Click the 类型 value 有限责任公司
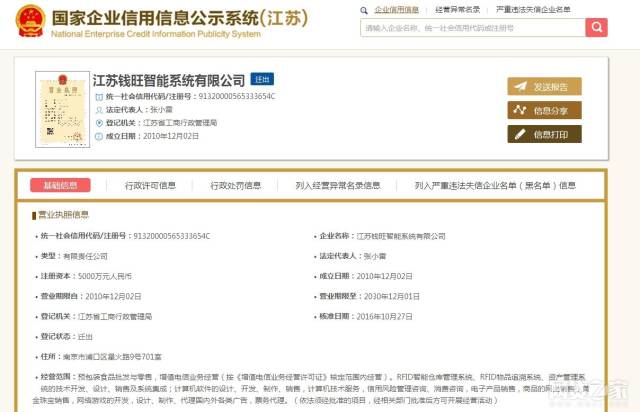 click(85, 256)
